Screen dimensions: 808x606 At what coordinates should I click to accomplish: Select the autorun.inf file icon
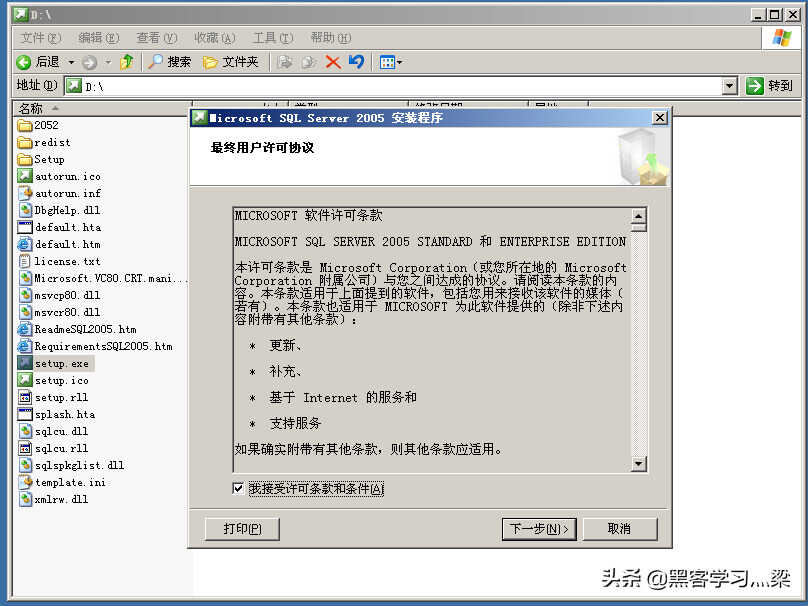25,193
